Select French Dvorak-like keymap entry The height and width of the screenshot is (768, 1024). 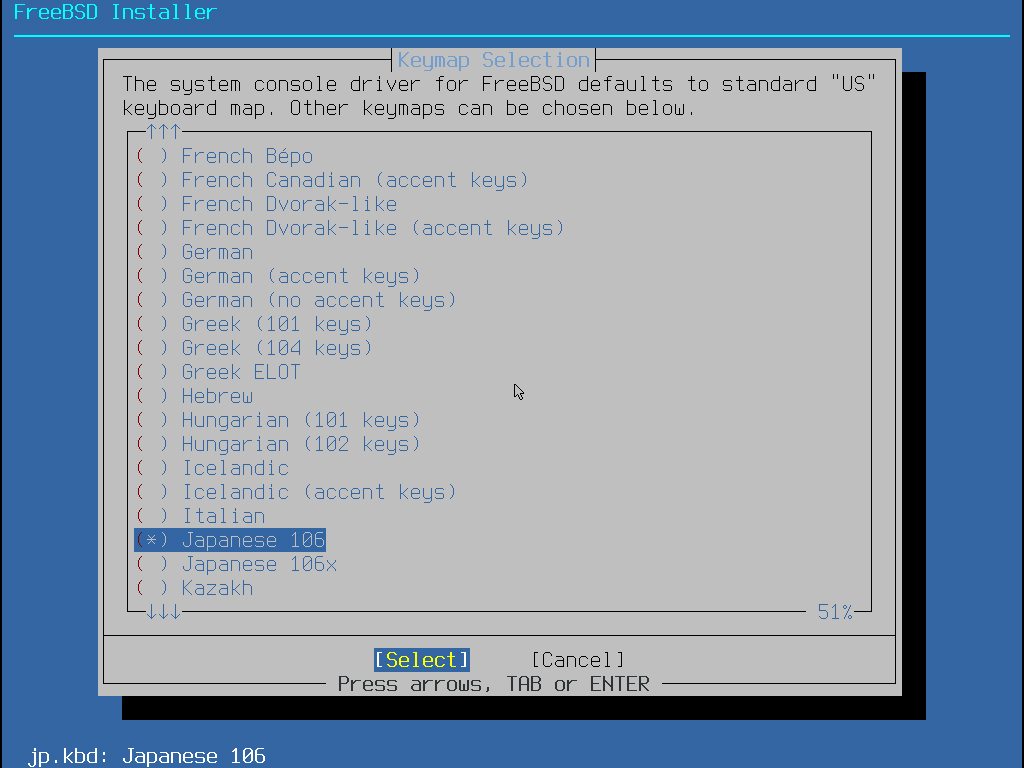click(x=266, y=204)
